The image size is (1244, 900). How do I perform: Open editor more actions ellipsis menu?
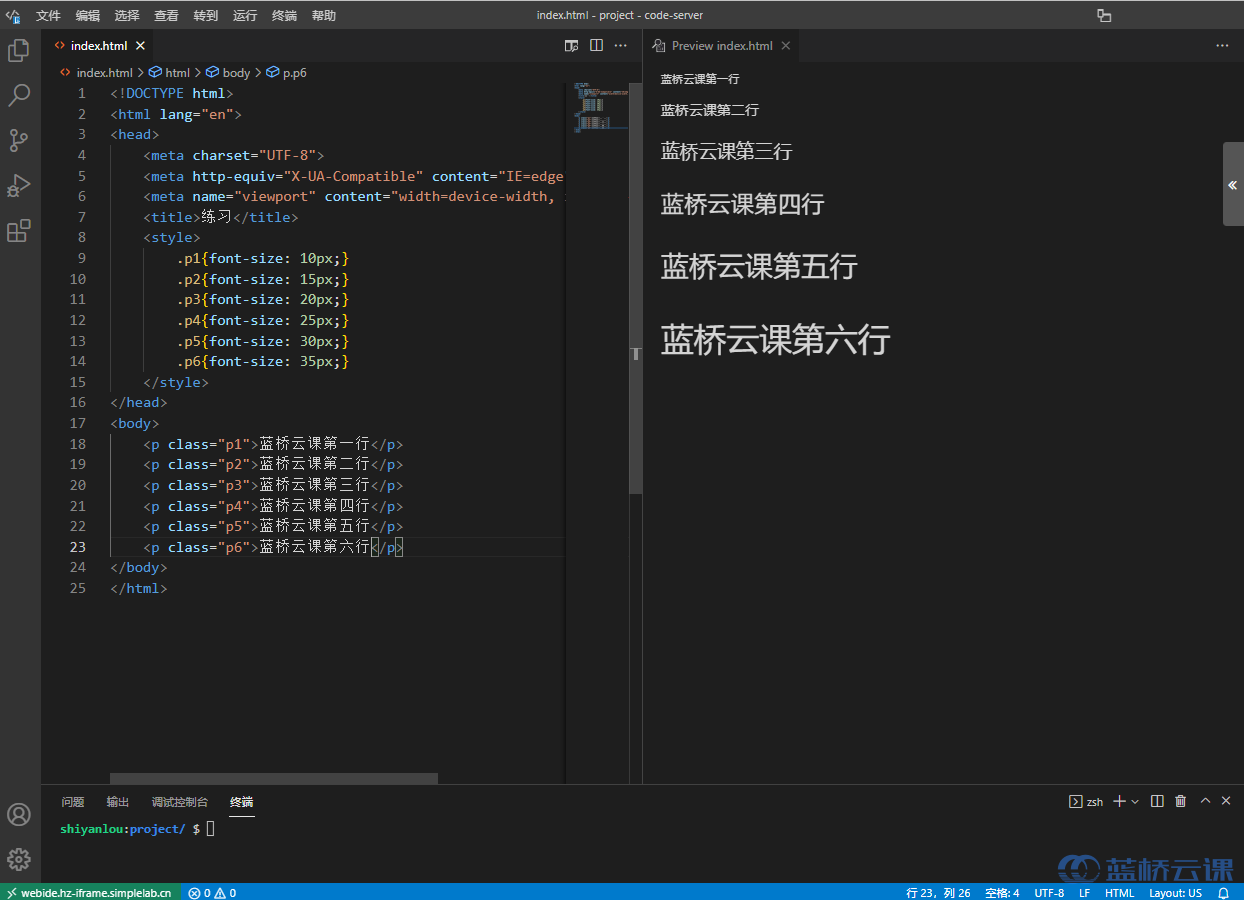(621, 46)
